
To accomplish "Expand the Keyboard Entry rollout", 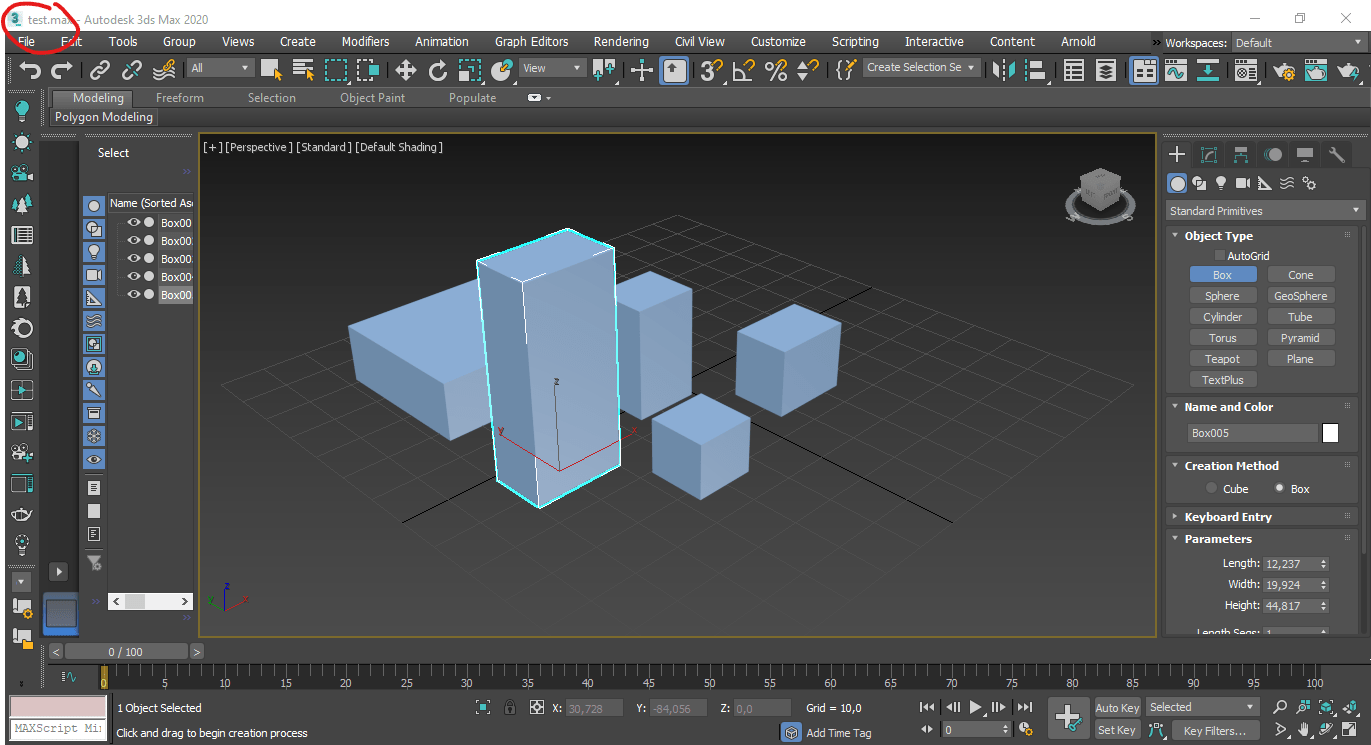I will [x=1228, y=517].
